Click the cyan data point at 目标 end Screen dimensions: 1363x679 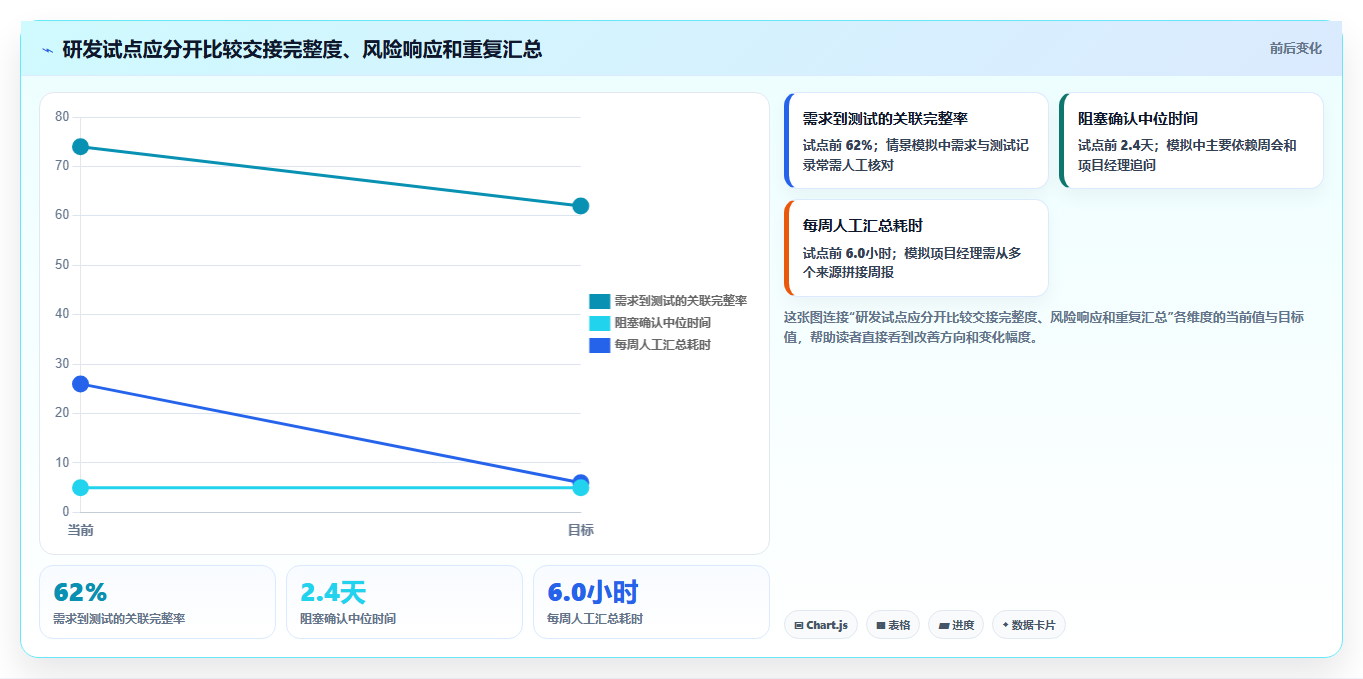581,488
